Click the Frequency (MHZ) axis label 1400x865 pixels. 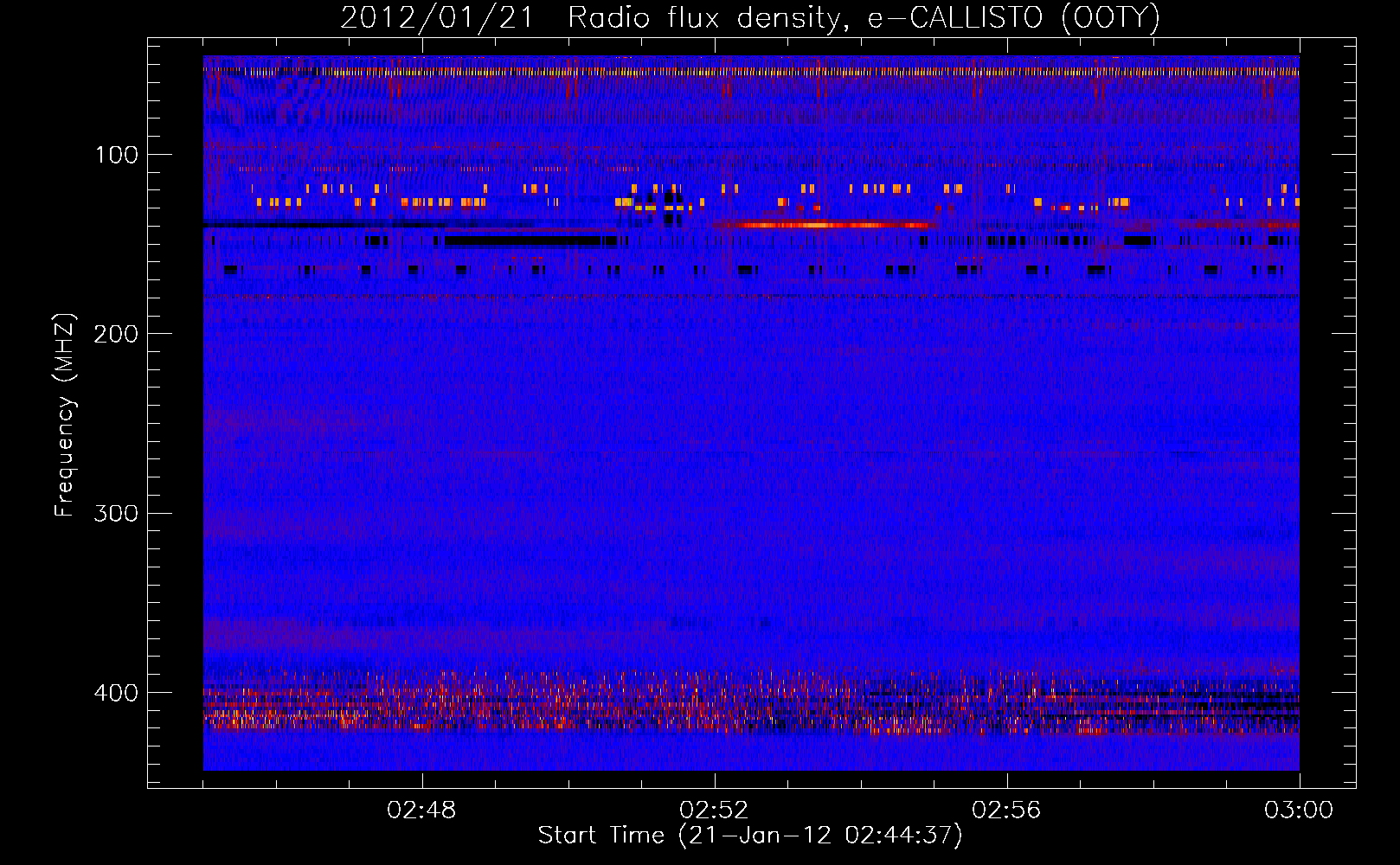click(x=65, y=415)
